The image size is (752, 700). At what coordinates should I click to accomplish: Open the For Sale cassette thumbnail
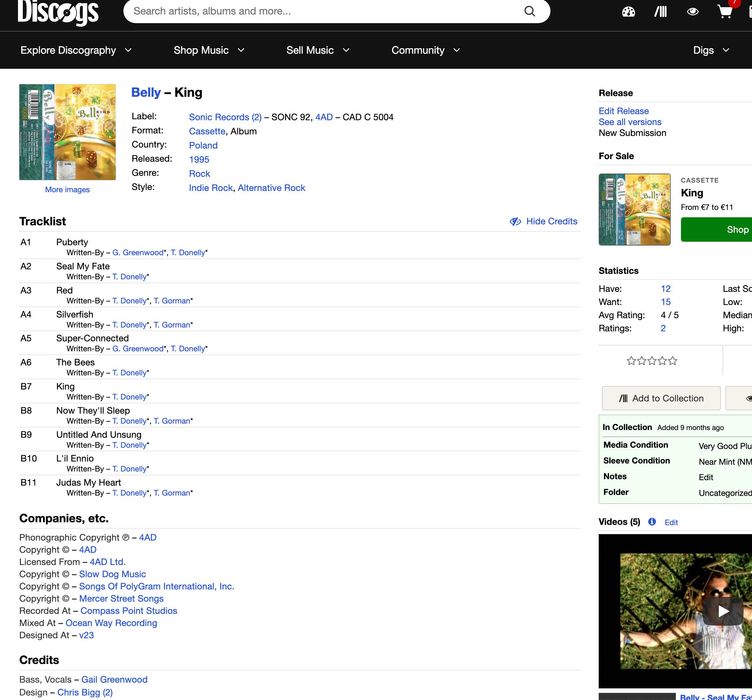coord(634,210)
